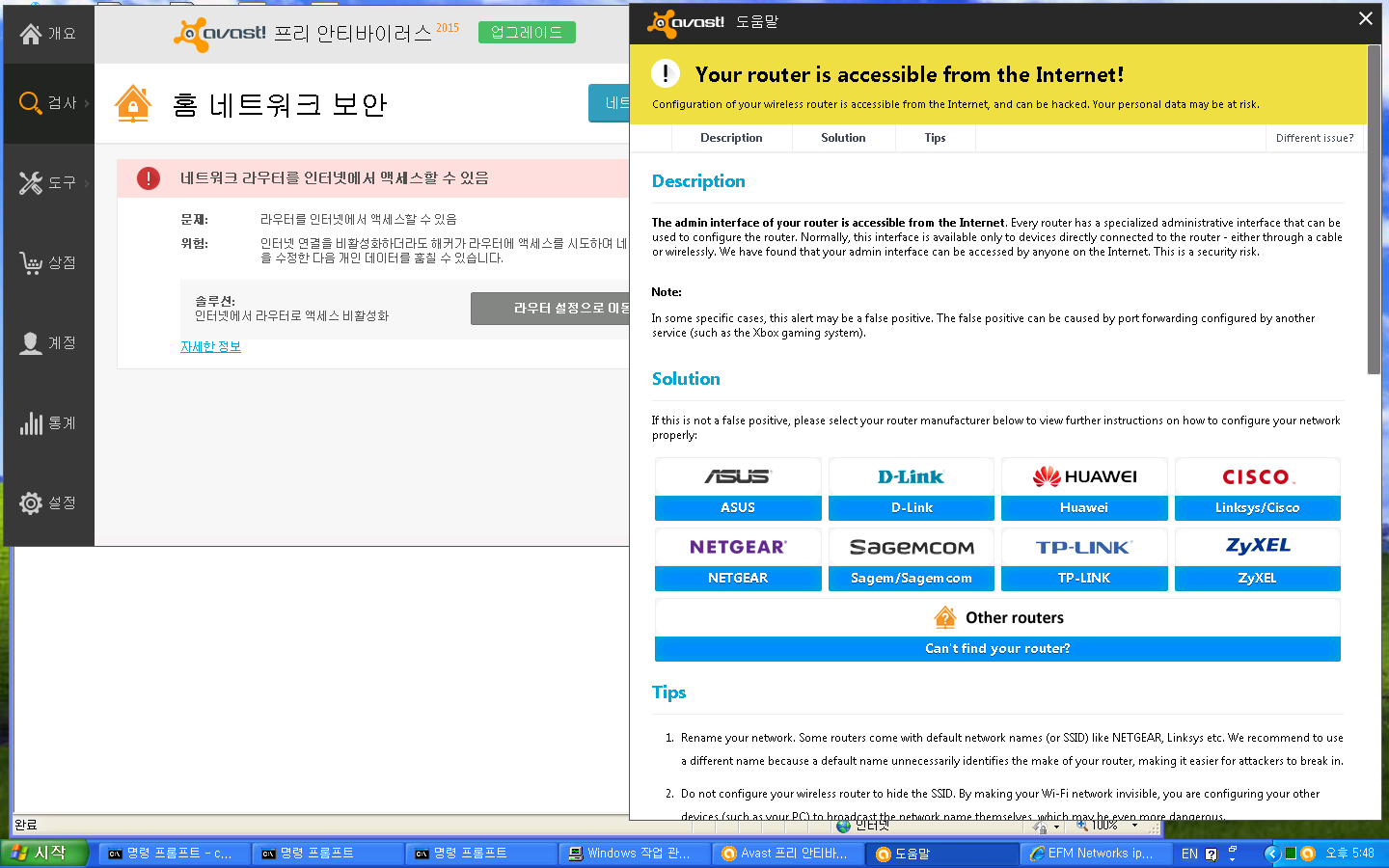Open the 상점 (Store) cart icon
The image size is (1389, 868).
point(31,262)
